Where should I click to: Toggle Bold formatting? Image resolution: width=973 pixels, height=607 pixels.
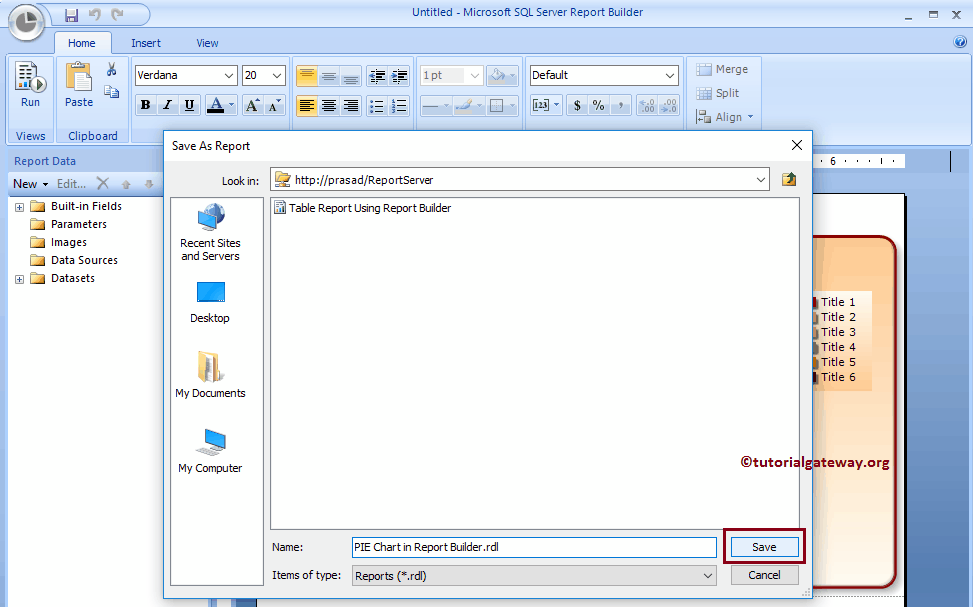pos(145,106)
